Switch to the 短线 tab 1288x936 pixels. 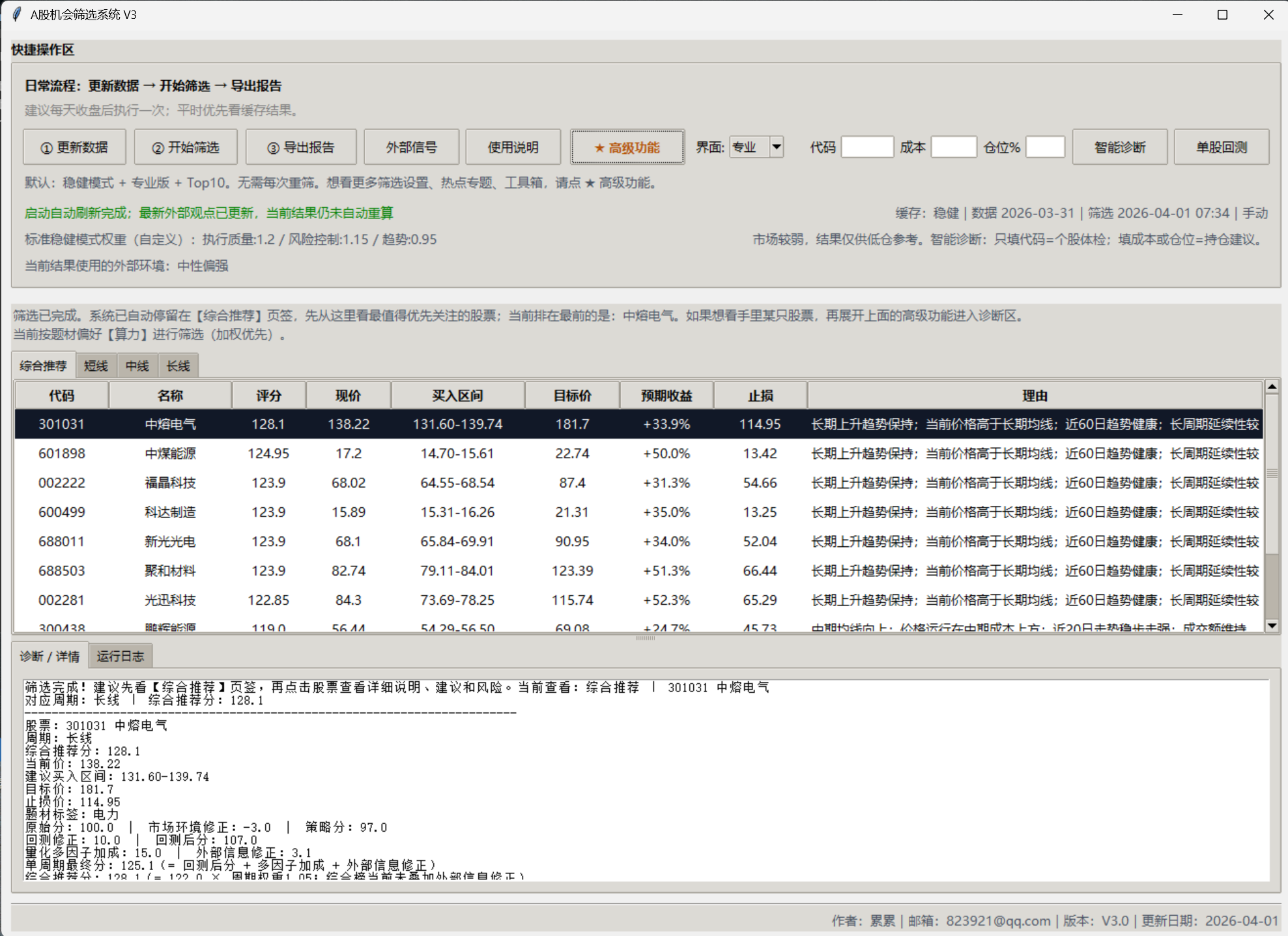click(x=96, y=366)
